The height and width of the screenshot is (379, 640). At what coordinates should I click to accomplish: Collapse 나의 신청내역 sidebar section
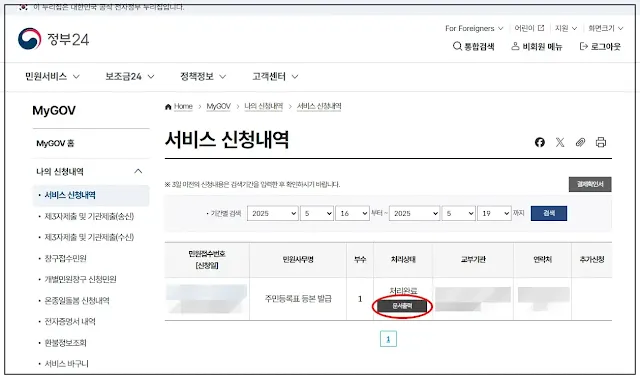90,171
